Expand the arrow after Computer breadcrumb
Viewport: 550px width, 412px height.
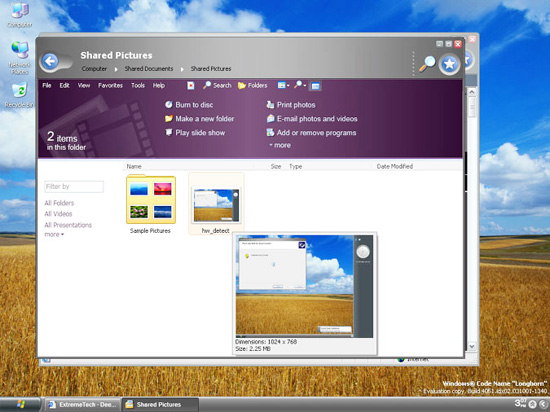pyautogui.click(x=116, y=69)
